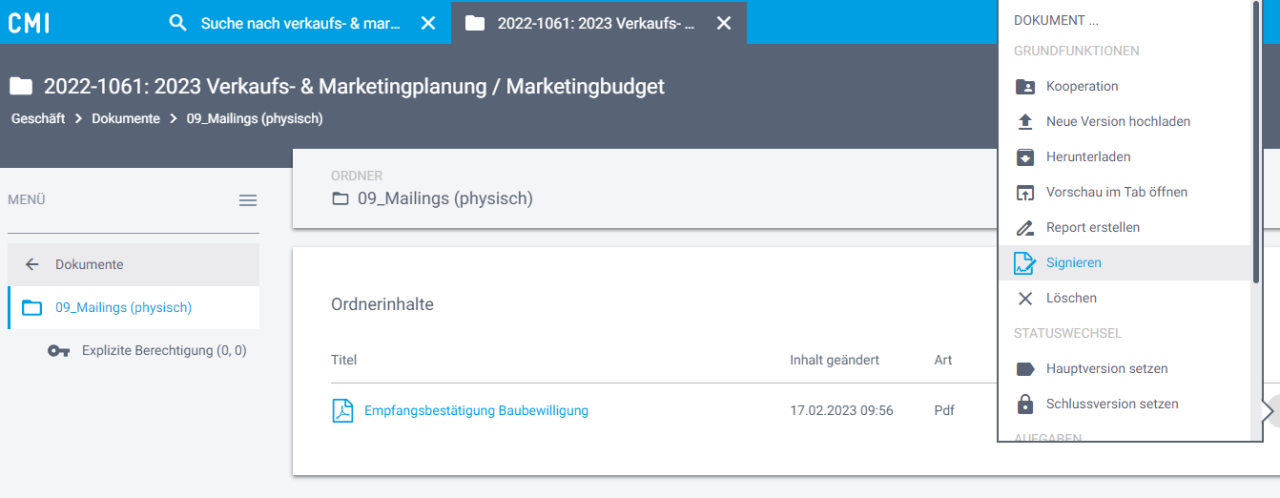Click the Hauptversion setzen tag icon
1280x498 pixels.
(1025, 369)
